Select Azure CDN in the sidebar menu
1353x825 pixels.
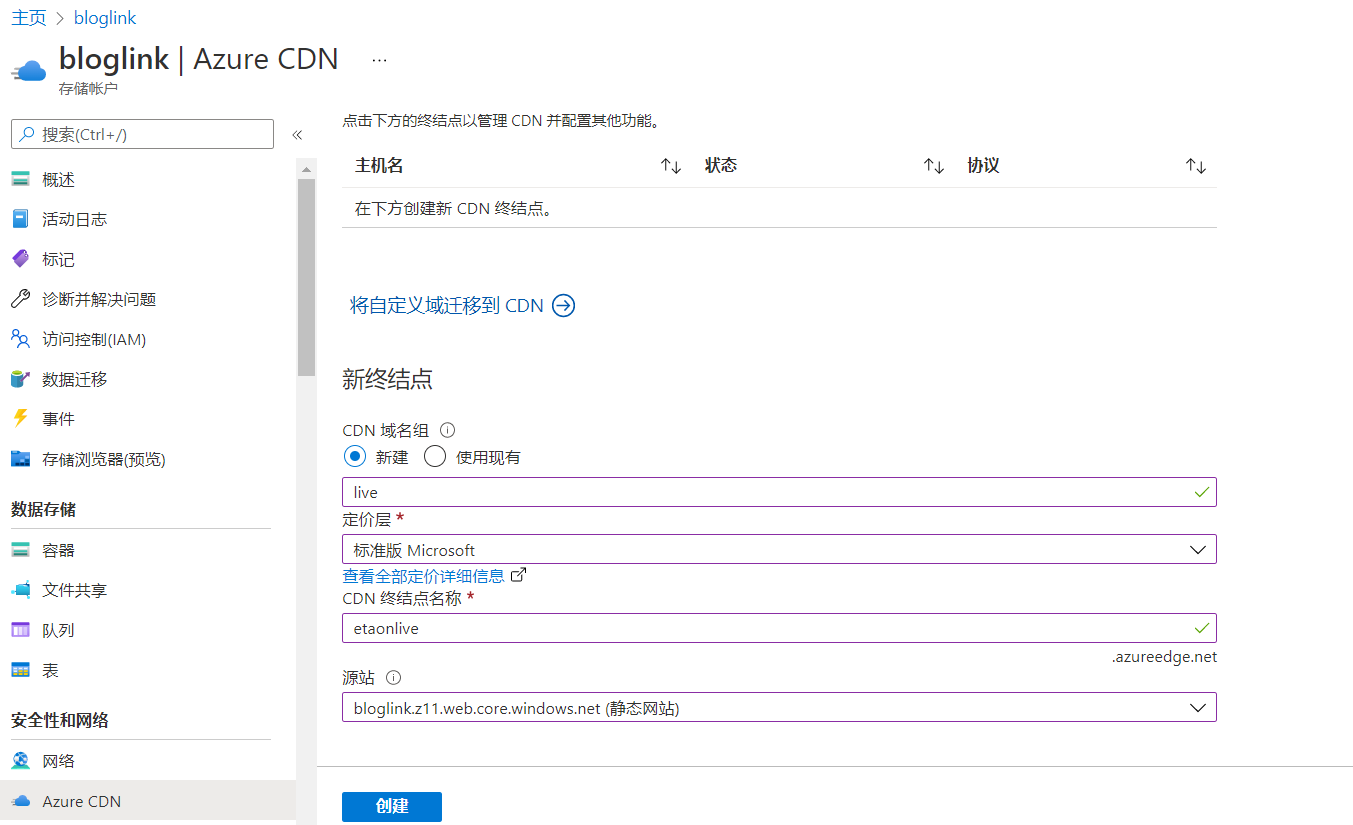pos(148,801)
